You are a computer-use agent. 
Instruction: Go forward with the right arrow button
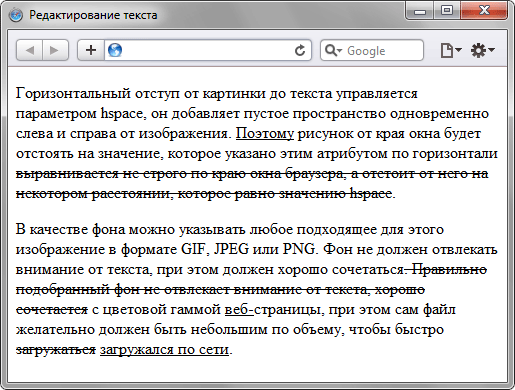point(55,50)
